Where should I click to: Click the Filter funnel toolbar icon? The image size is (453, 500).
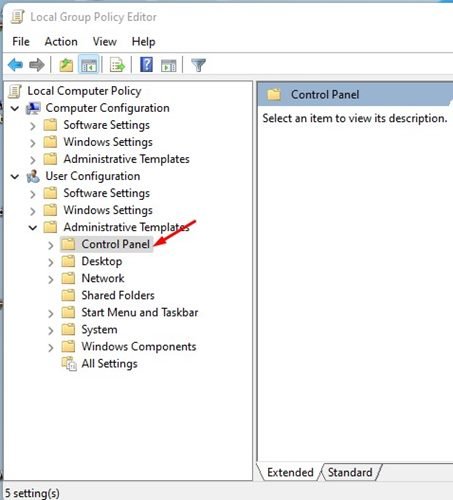pos(199,65)
